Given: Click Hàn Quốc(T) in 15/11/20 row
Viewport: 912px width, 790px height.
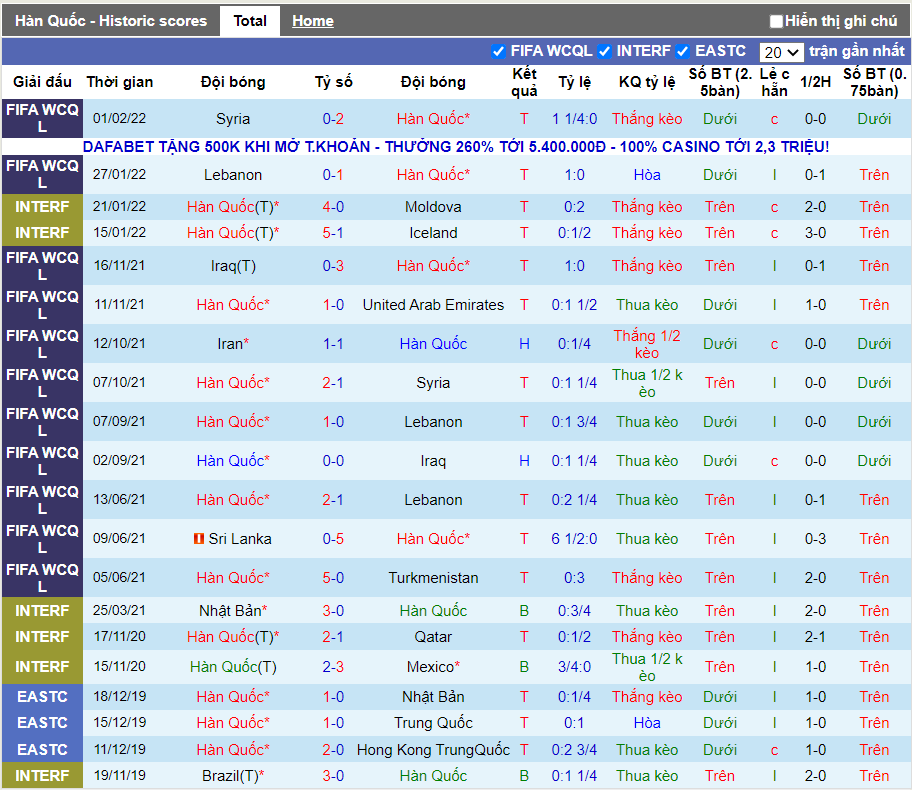Looking at the screenshot, I should coord(233,667).
